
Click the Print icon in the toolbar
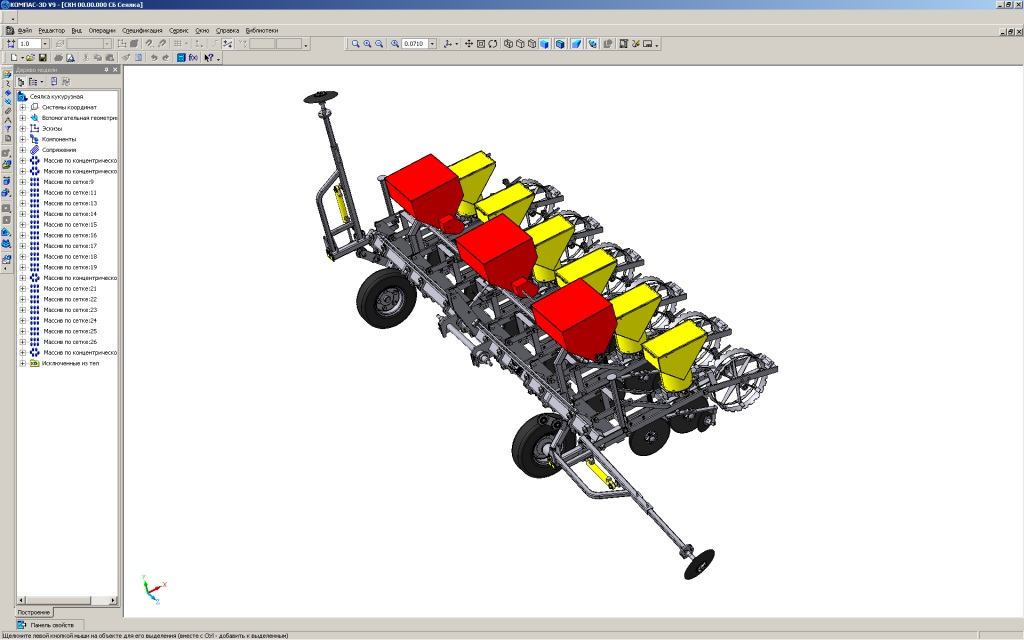(59, 58)
